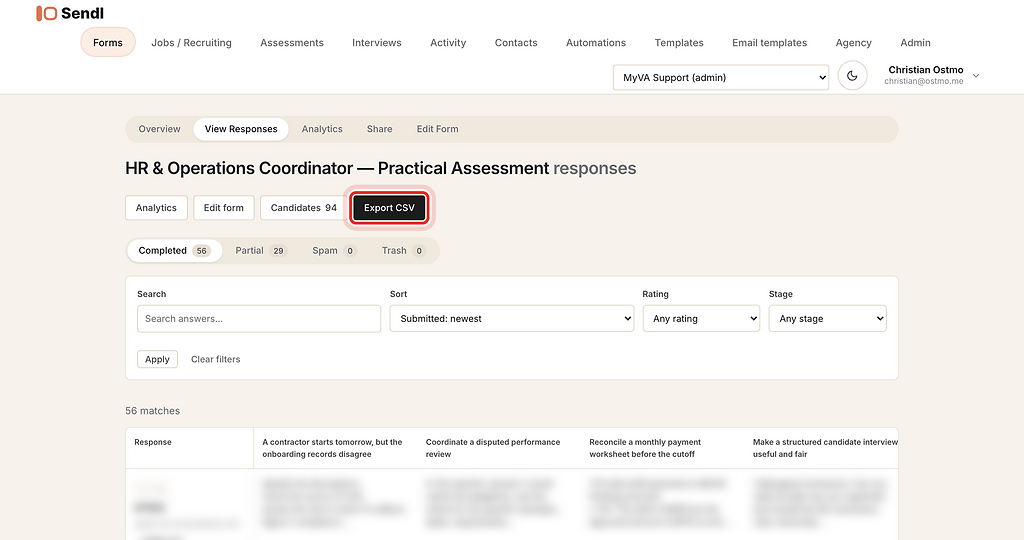Open the Sort dropdown showing Submitted: newest
The image size is (1024, 540).
pyautogui.click(x=511, y=319)
